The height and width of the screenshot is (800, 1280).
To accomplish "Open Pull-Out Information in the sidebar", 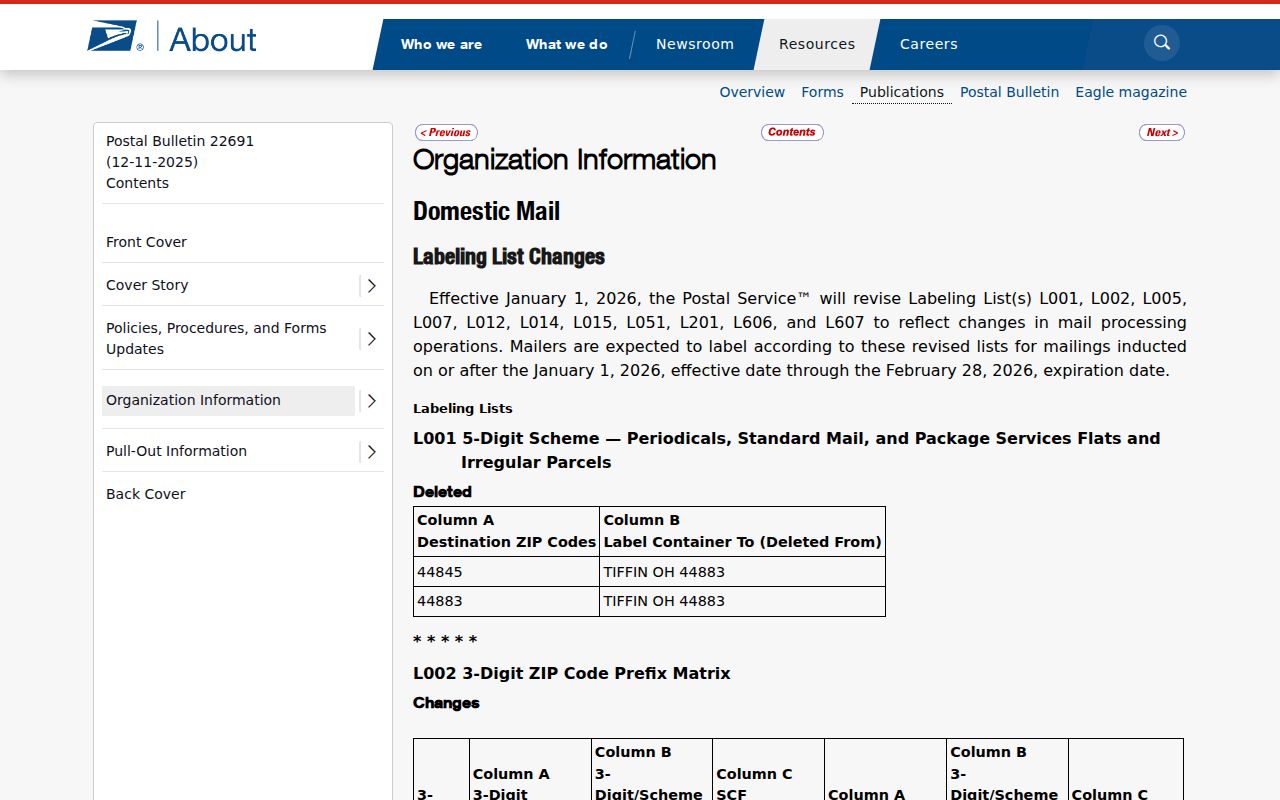I will click(x=176, y=451).
